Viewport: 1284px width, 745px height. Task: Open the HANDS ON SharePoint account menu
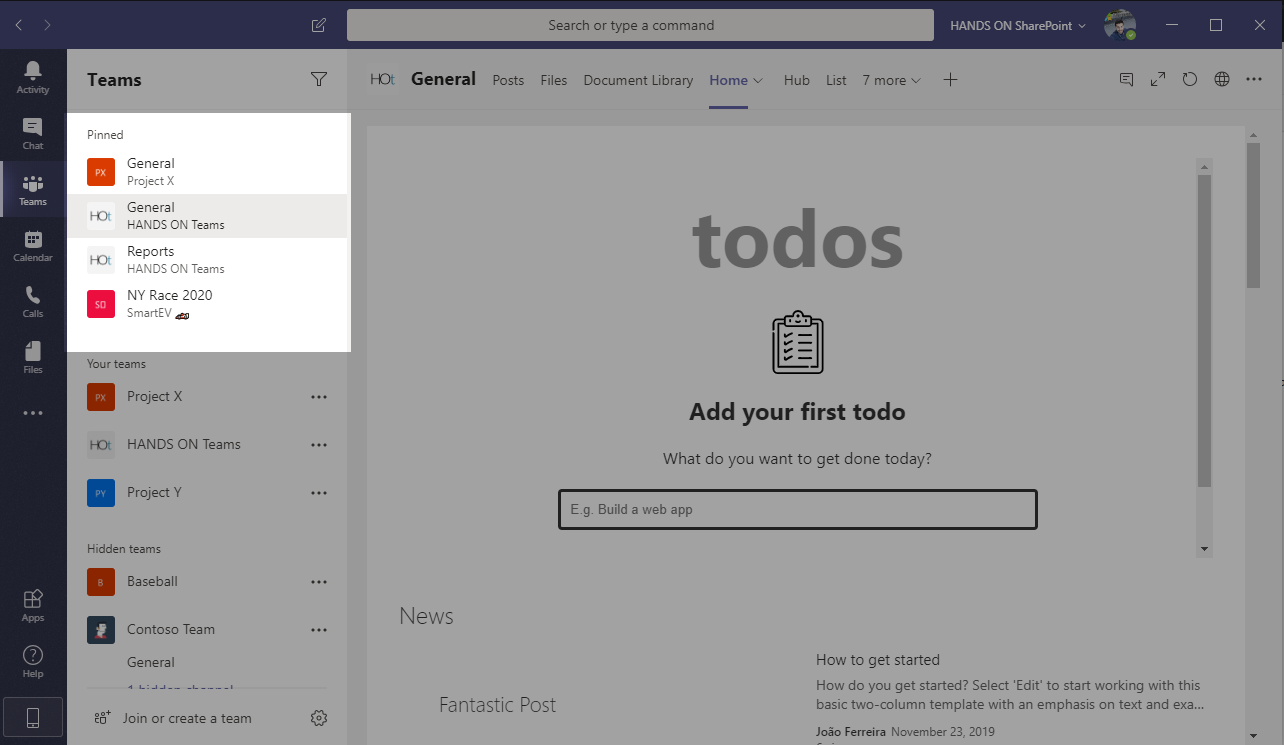click(x=1017, y=24)
